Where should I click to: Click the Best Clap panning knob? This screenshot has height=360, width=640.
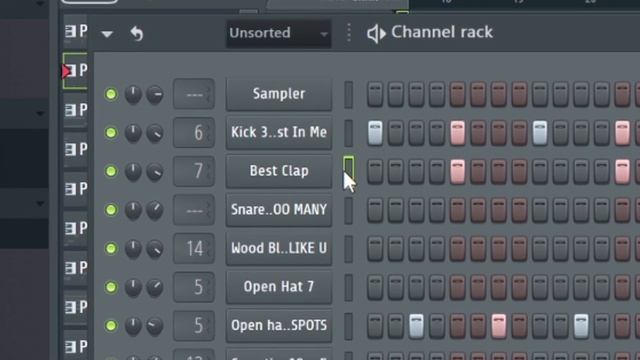[x=133, y=171]
